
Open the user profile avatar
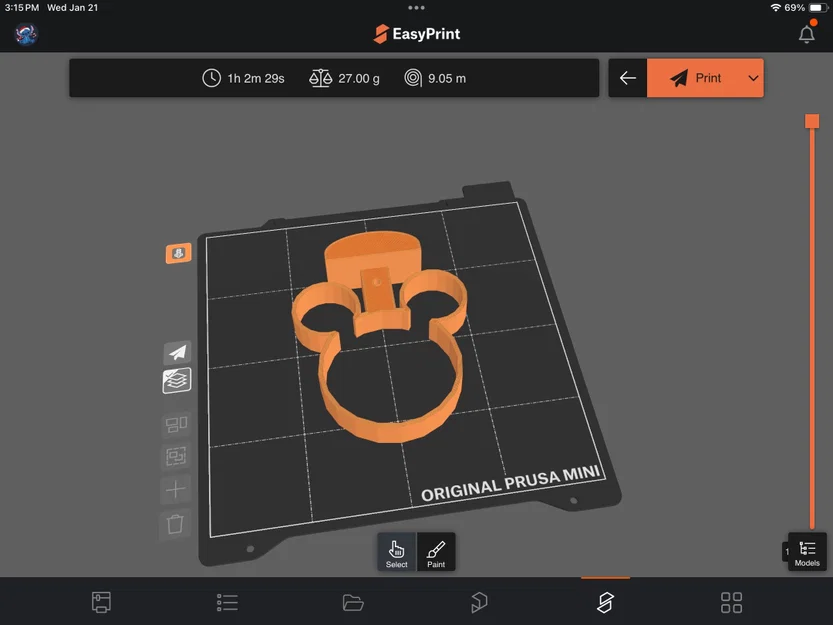click(x=26, y=34)
